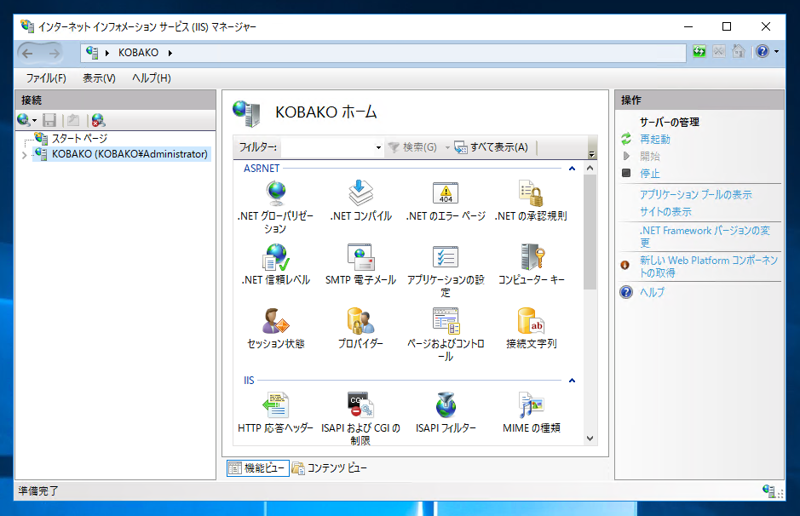This screenshot has height=516, width=800.
Task: Click the delete connection icon in connections toolbar
Action: (x=98, y=120)
